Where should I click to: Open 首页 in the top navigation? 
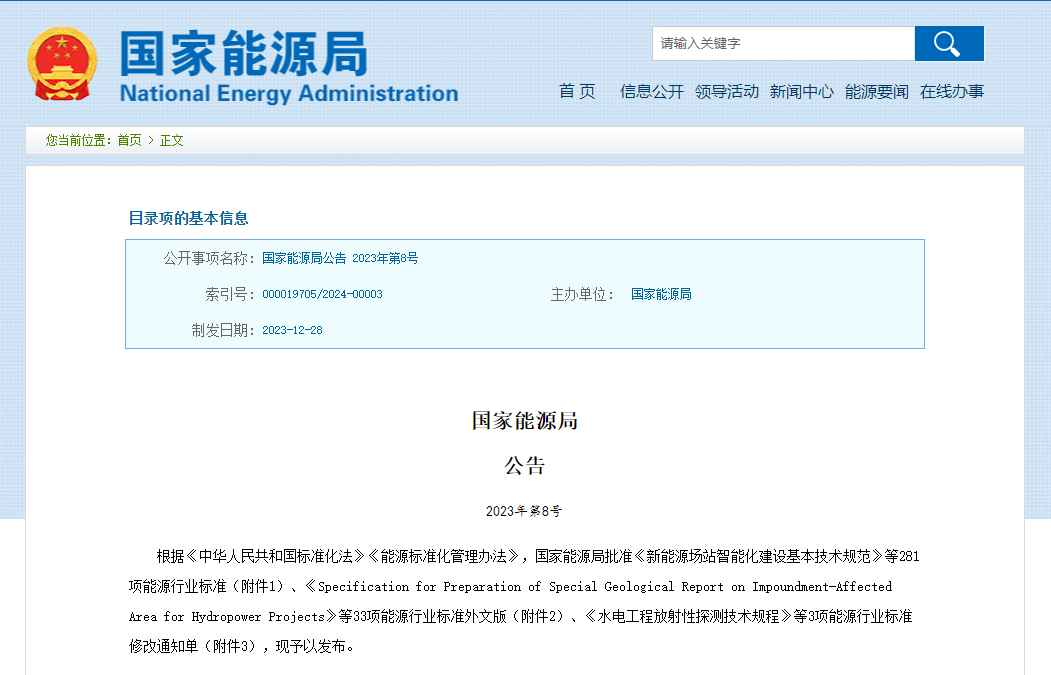577,92
